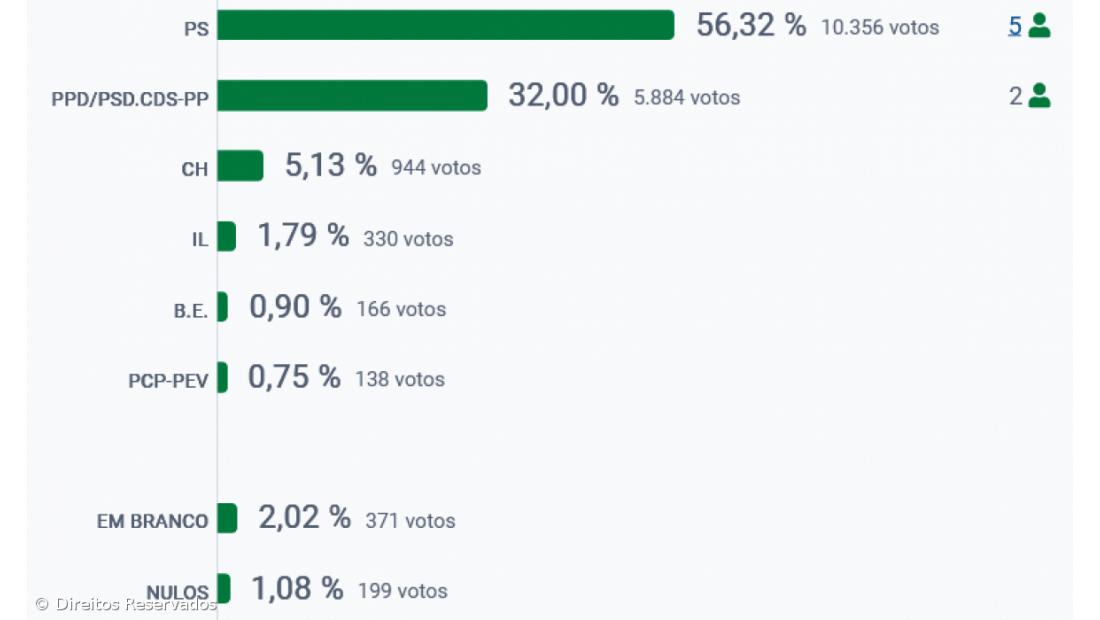Click the Direitos Reservados copyright text

[126, 604]
